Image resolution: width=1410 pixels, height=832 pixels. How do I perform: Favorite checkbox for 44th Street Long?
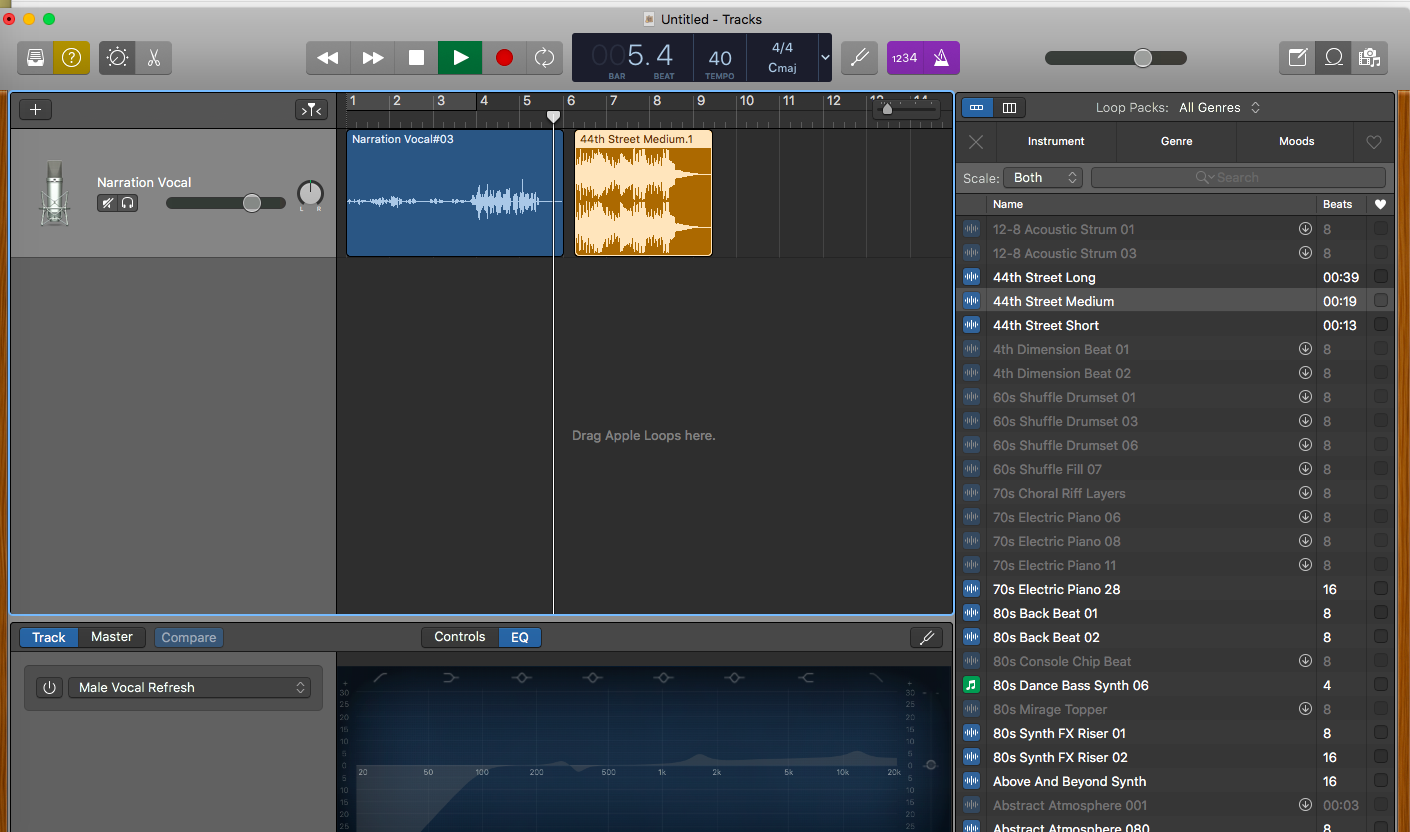coord(1380,277)
